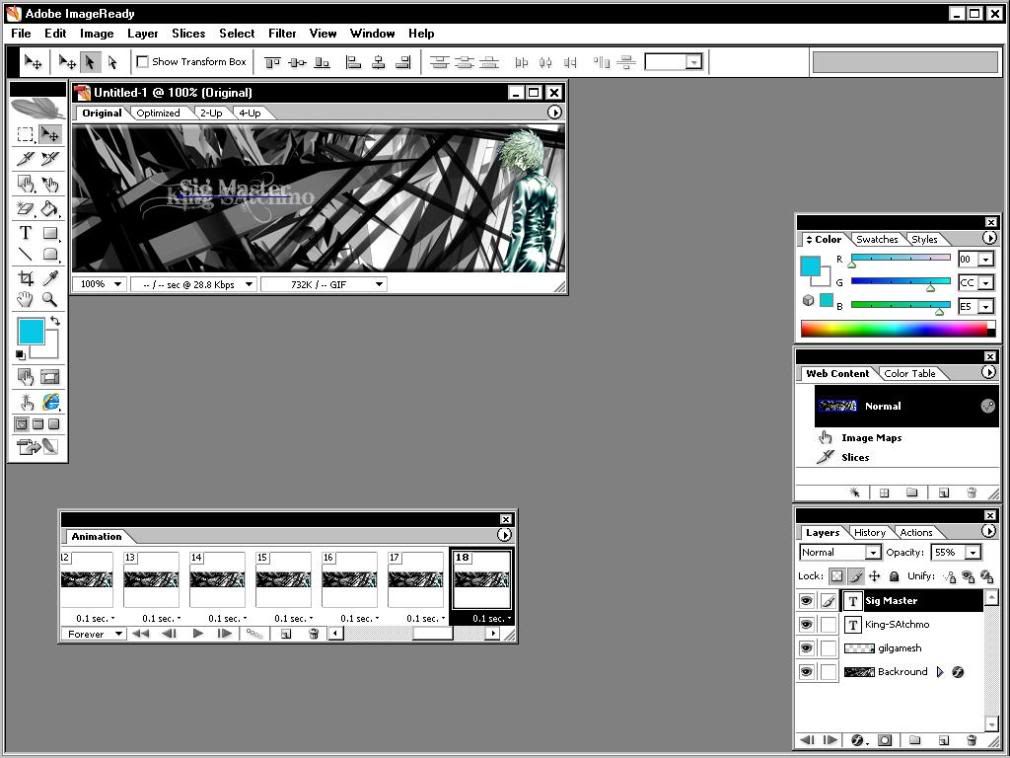Toggle lock position of layer
This screenshot has width=1010, height=758.
pyautogui.click(x=874, y=576)
